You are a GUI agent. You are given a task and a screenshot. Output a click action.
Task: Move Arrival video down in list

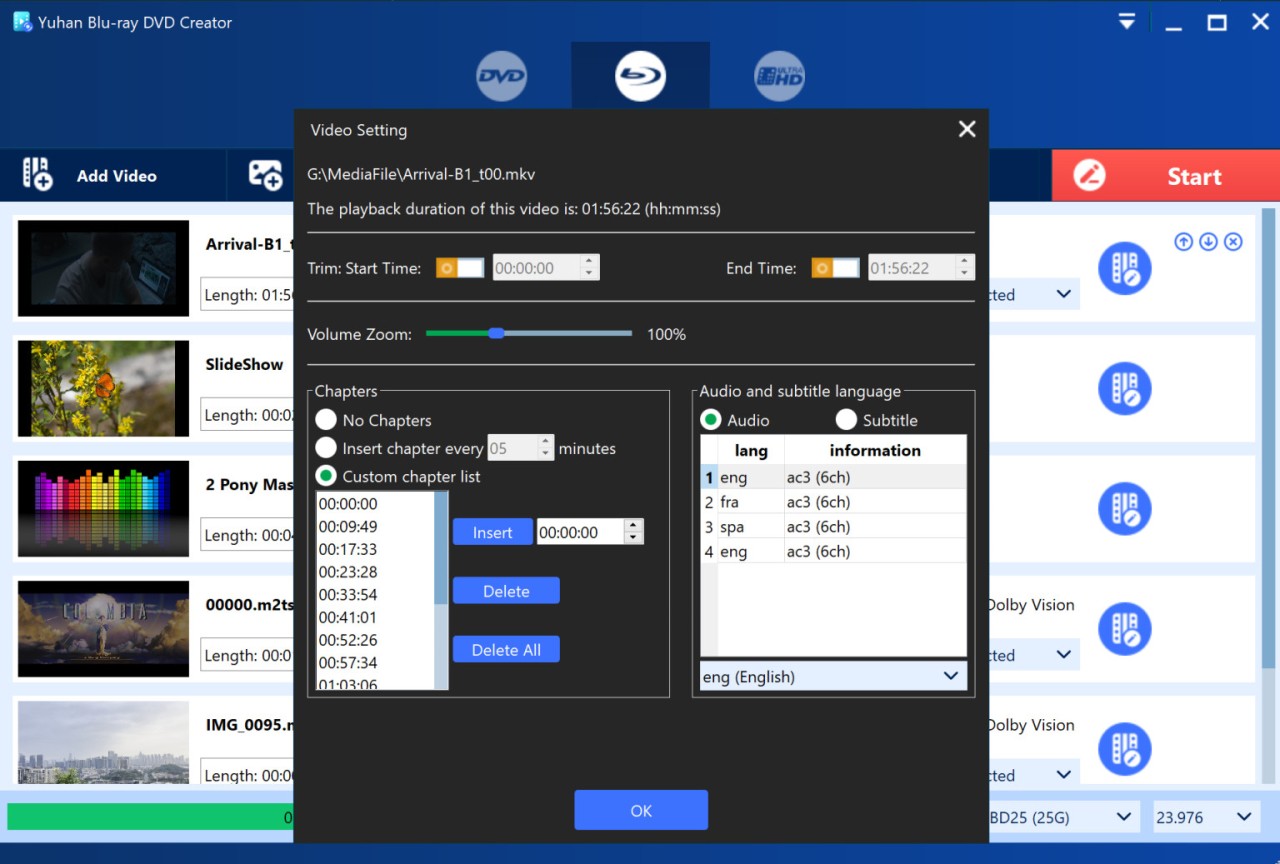pyautogui.click(x=1208, y=242)
